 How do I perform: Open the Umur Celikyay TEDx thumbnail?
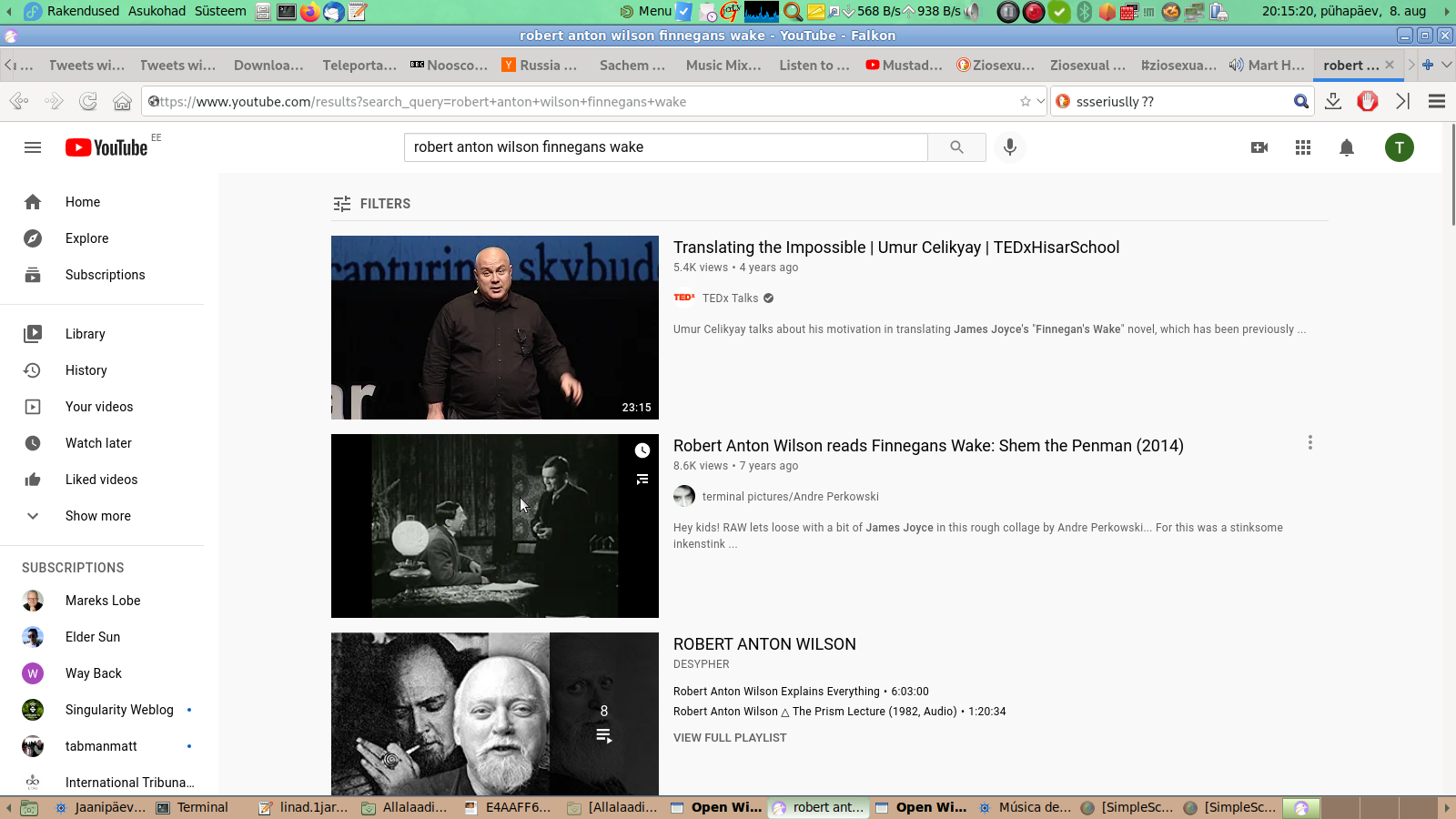(x=495, y=328)
